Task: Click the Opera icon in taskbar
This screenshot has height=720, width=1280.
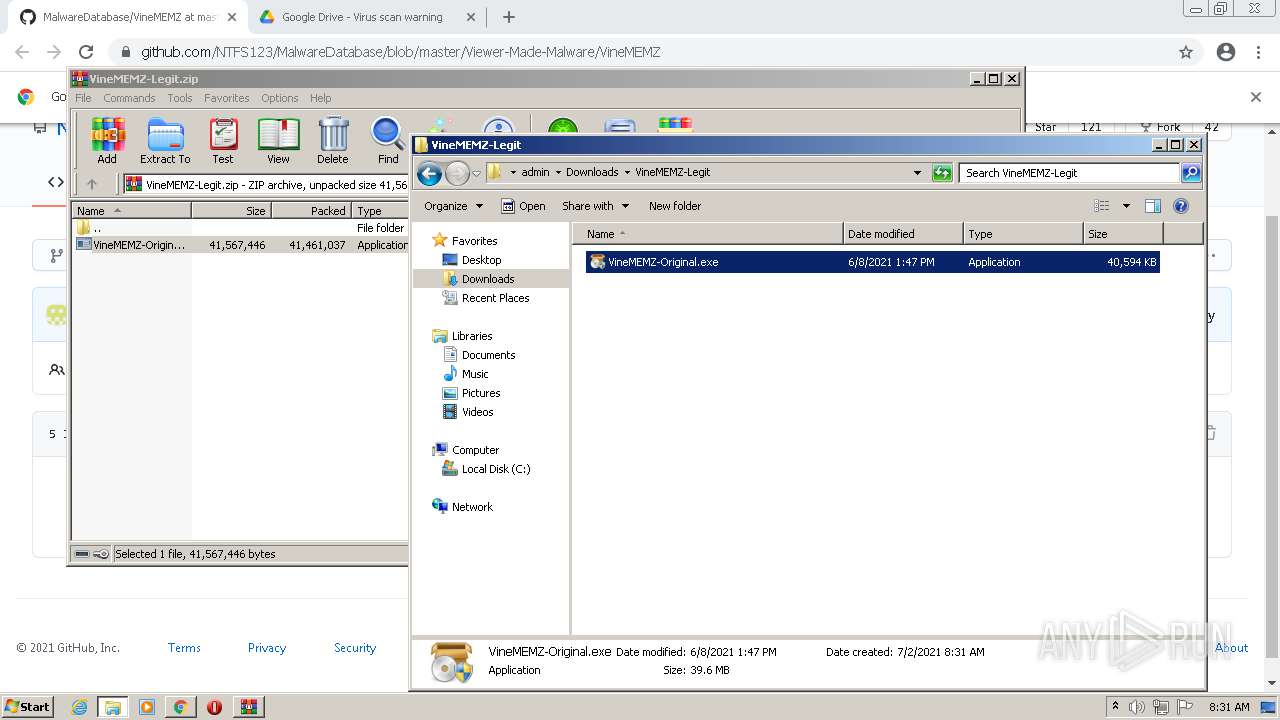Action: click(214, 707)
